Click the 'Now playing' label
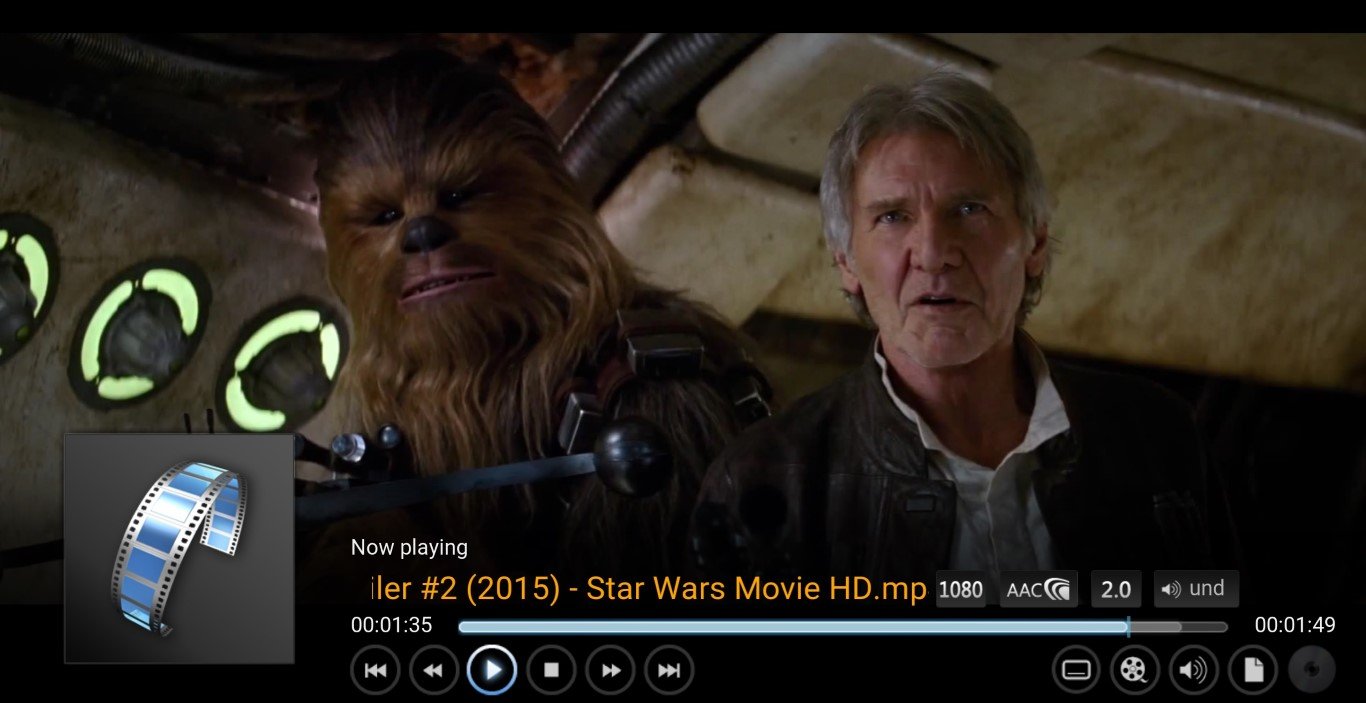Image resolution: width=1366 pixels, height=703 pixels. pos(409,548)
